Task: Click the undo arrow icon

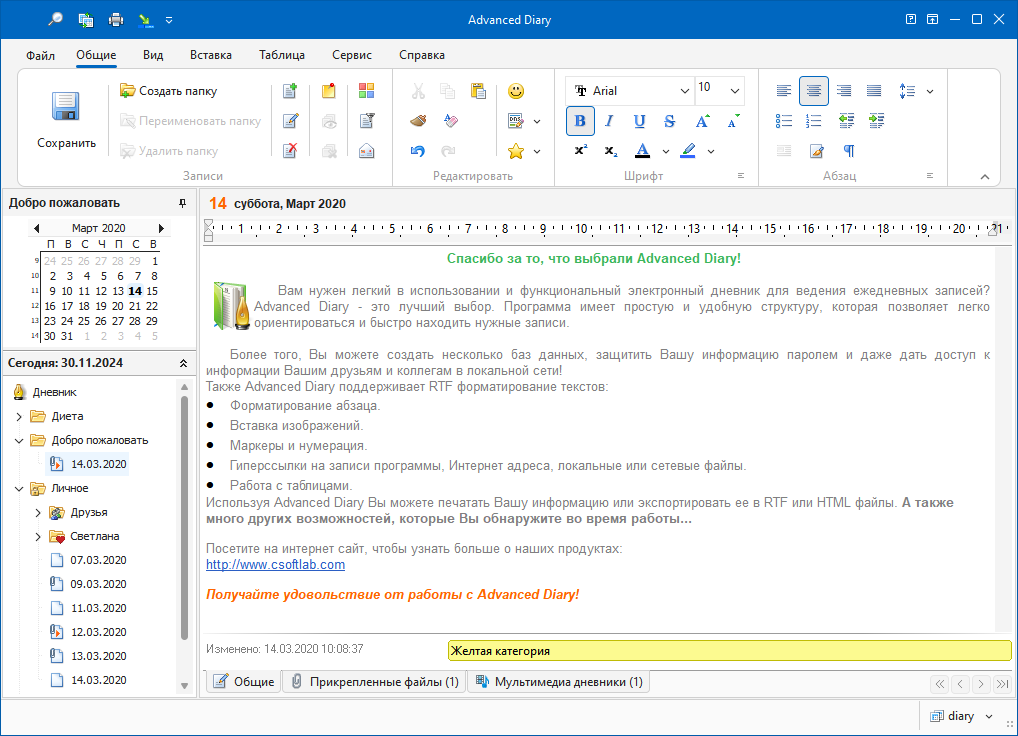Action: point(418,151)
